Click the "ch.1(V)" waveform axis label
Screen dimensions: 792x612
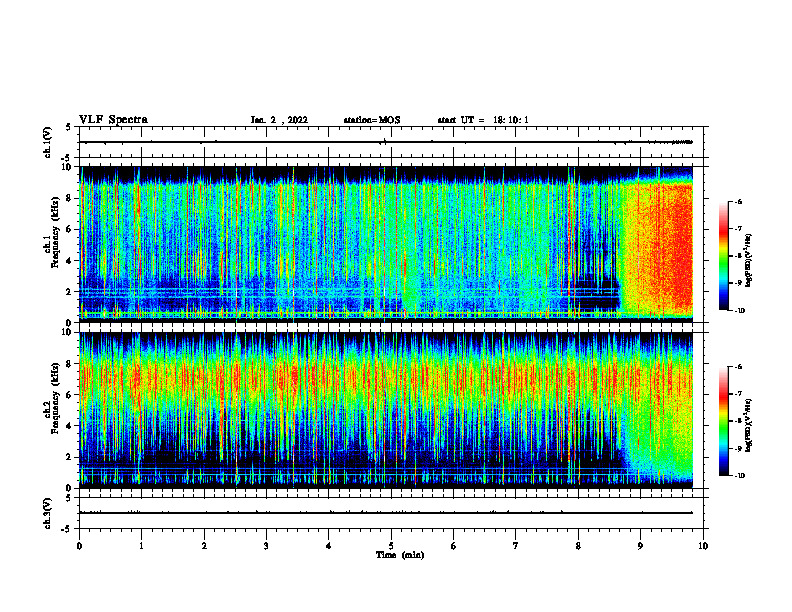click(47, 142)
